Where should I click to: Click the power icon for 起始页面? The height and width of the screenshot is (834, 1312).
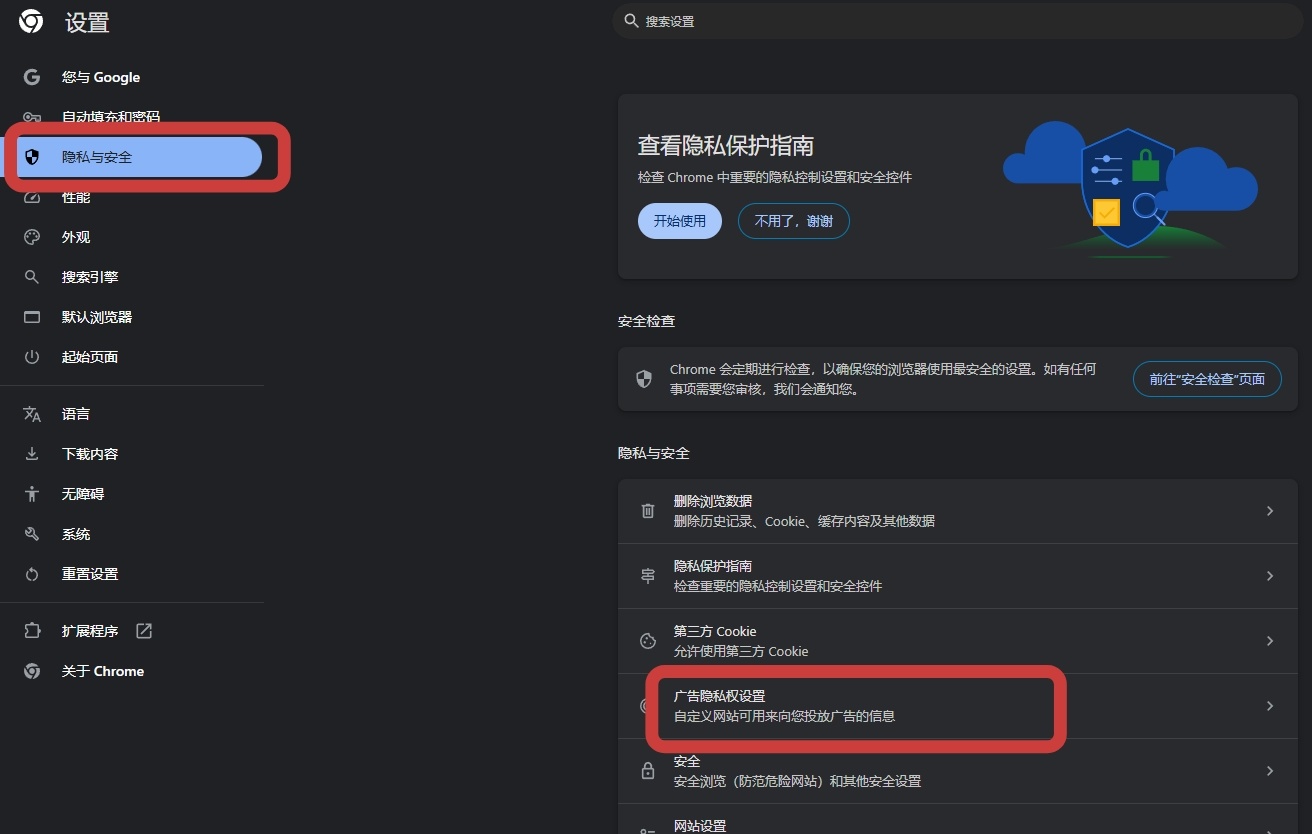(32, 357)
